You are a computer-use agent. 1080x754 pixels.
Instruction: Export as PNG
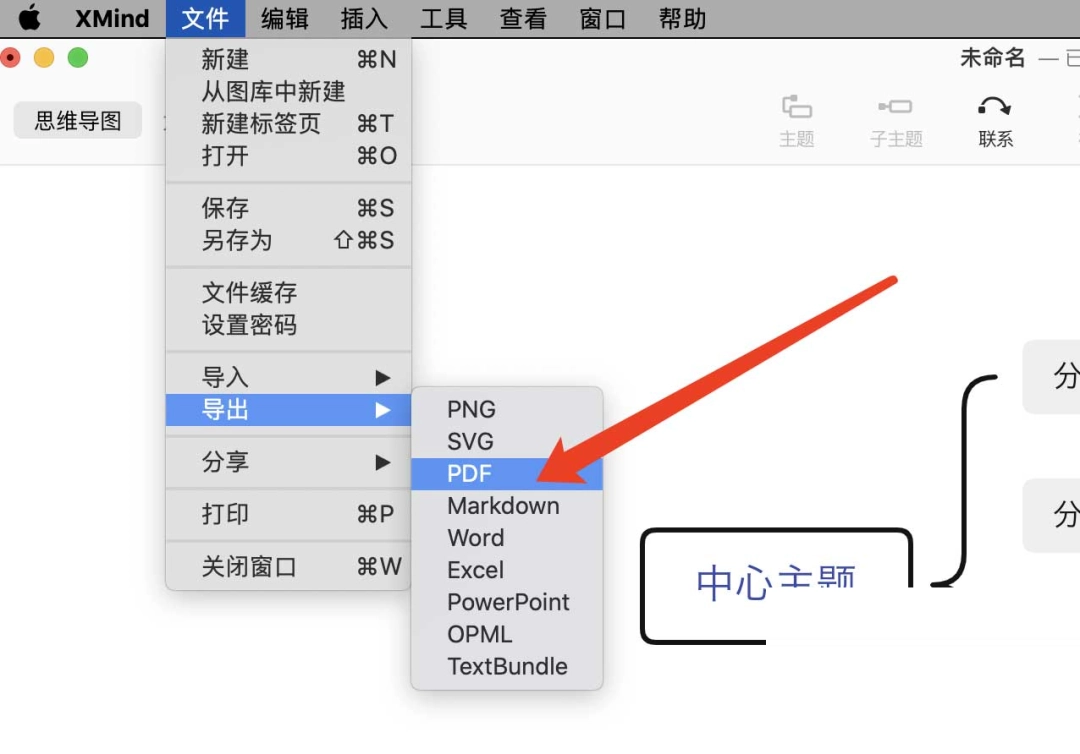click(x=507, y=409)
